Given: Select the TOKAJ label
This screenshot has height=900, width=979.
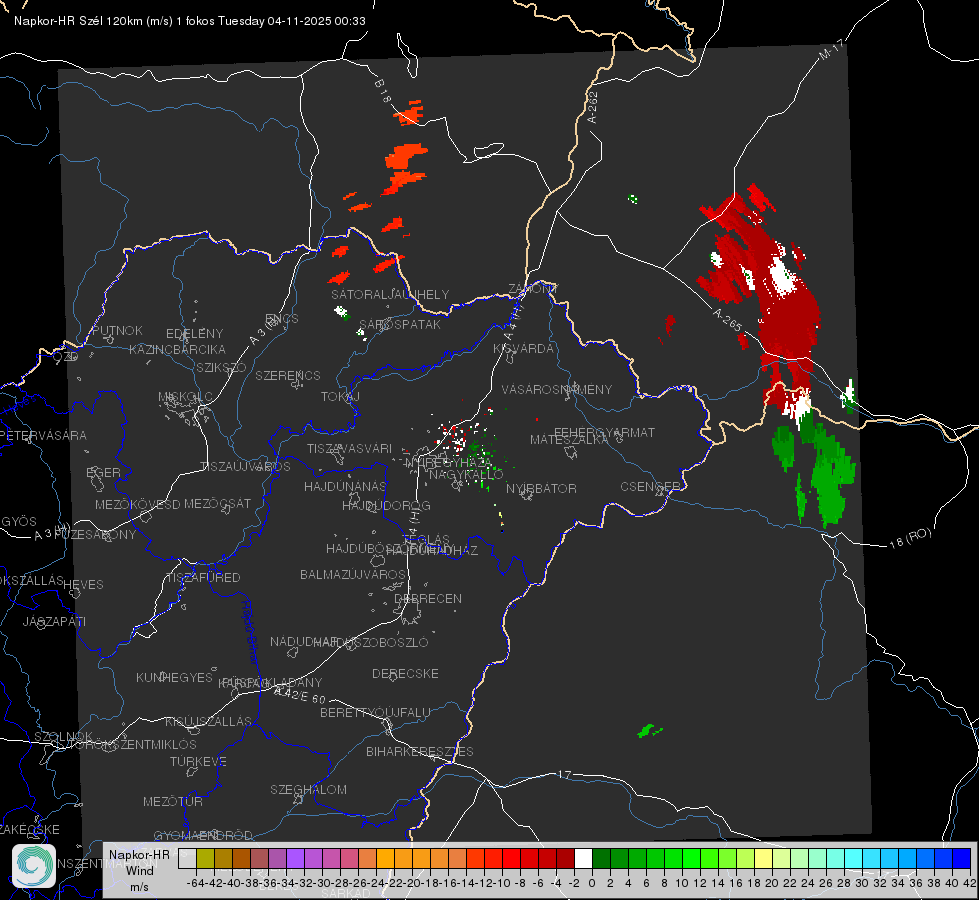Looking at the screenshot, I should pos(340,397).
